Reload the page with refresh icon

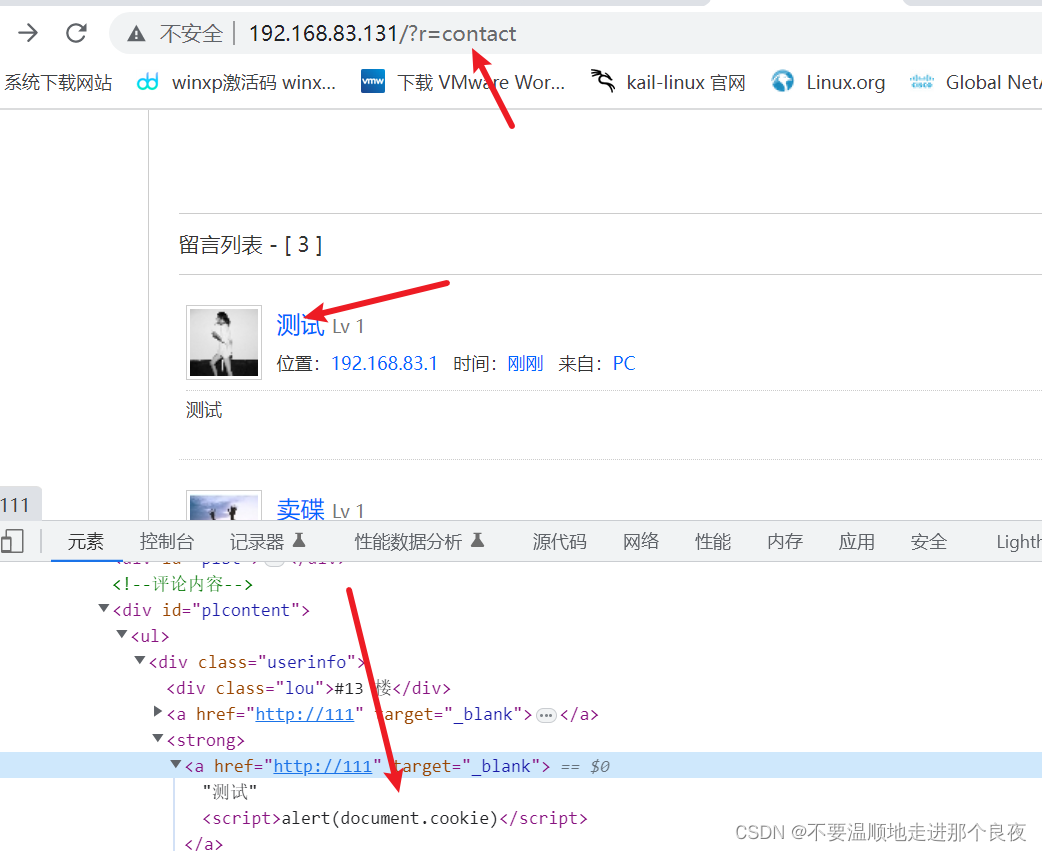point(76,33)
